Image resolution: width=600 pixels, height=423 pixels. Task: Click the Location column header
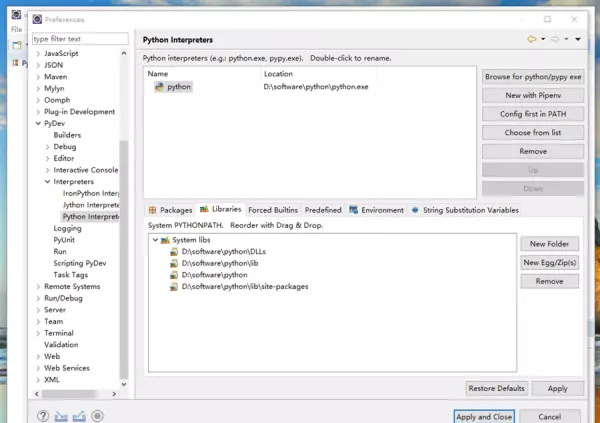click(x=278, y=74)
